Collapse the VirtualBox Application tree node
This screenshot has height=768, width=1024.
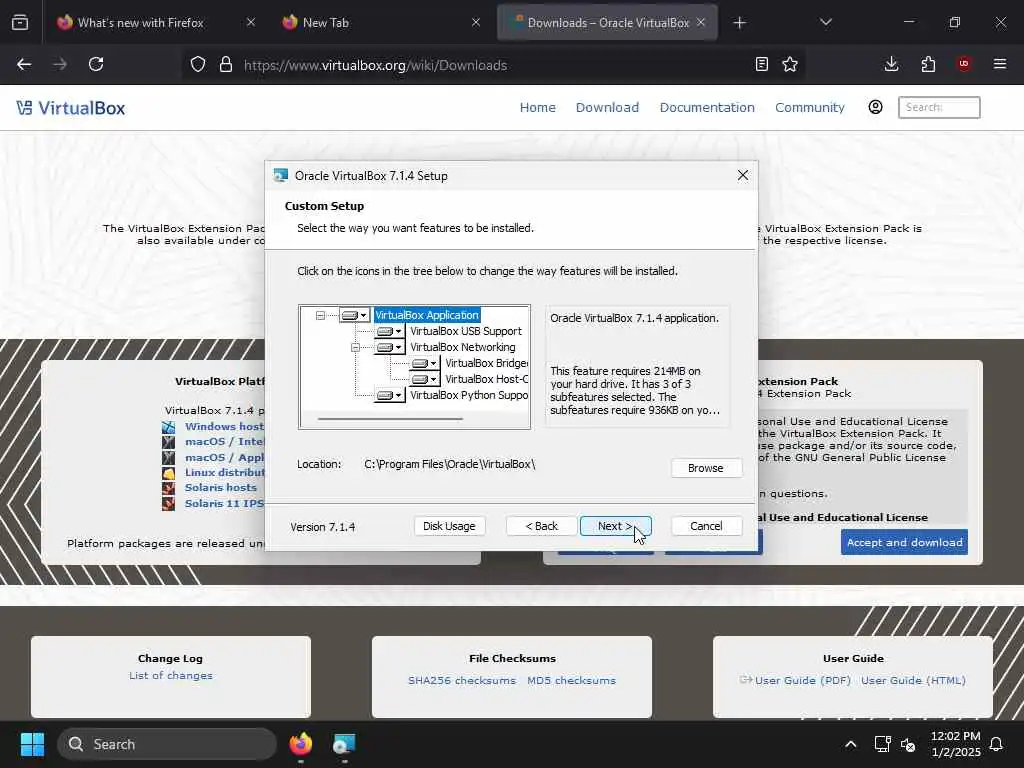click(320, 315)
